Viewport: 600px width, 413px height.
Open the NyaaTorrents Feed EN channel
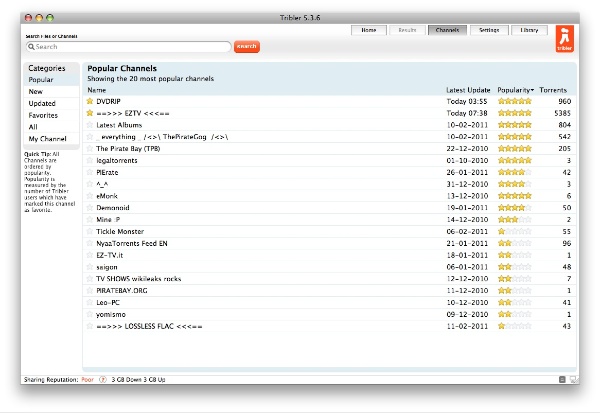click(x=132, y=243)
